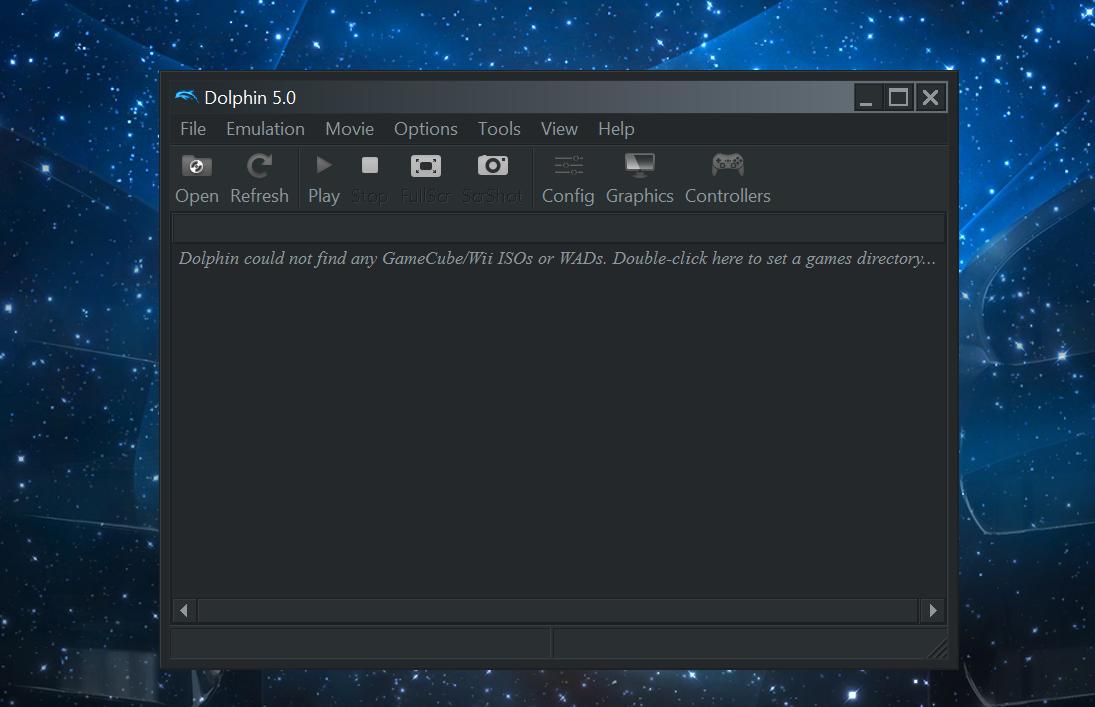Click the horizontal scrollbar track
The width and height of the screenshot is (1095, 707).
click(x=558, y=611)
